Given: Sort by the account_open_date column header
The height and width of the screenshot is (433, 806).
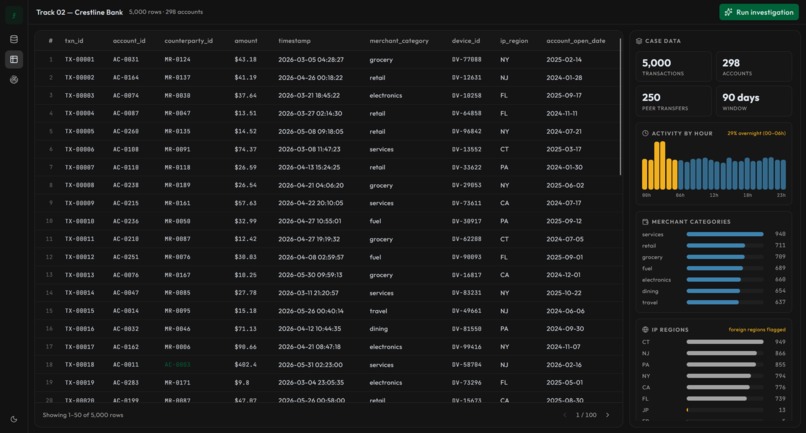Looking at the screenshot, I should point(576,41).
